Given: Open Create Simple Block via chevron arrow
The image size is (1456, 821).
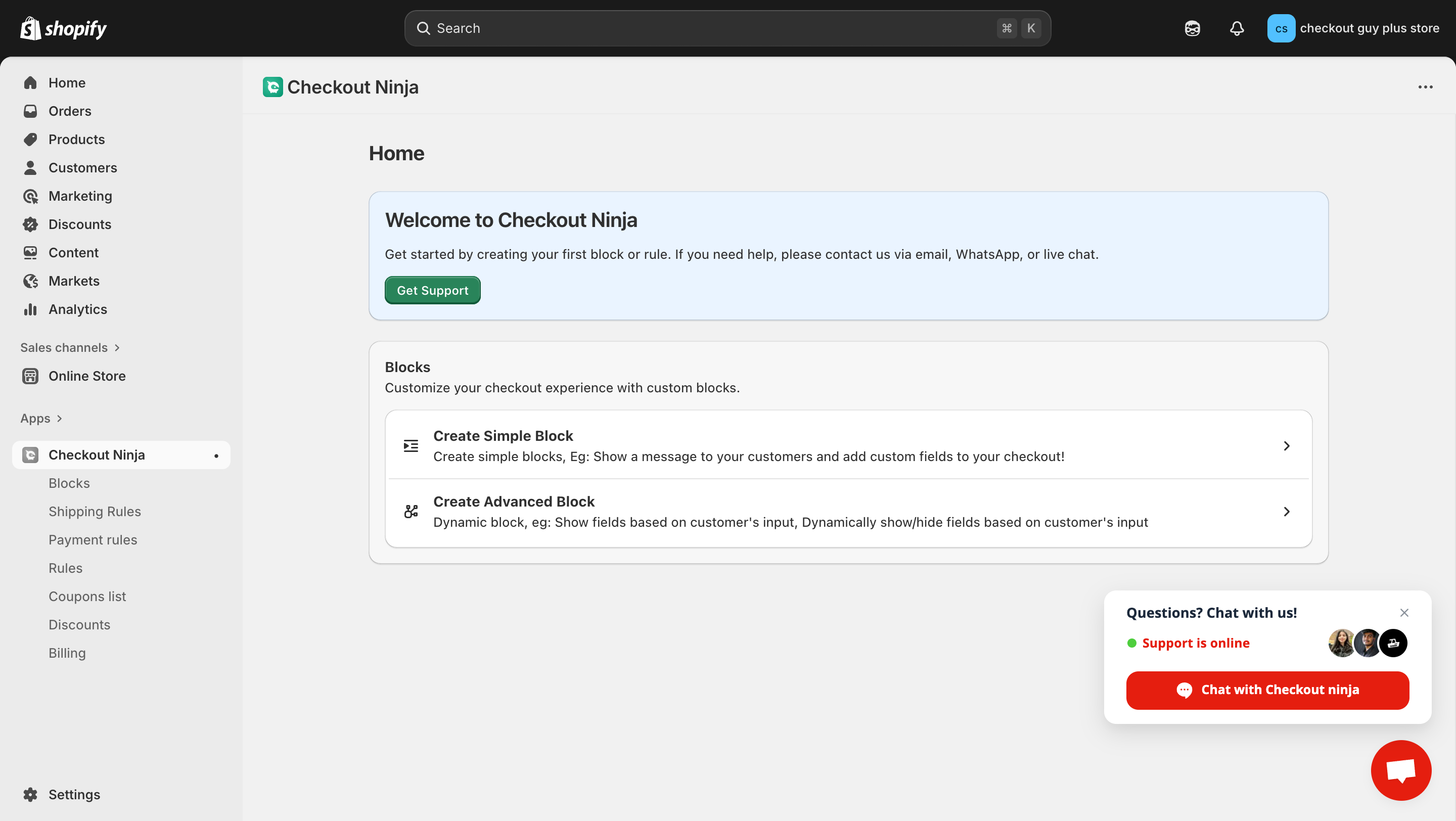Looking at the screenshot, I should tap(1287, 446).
